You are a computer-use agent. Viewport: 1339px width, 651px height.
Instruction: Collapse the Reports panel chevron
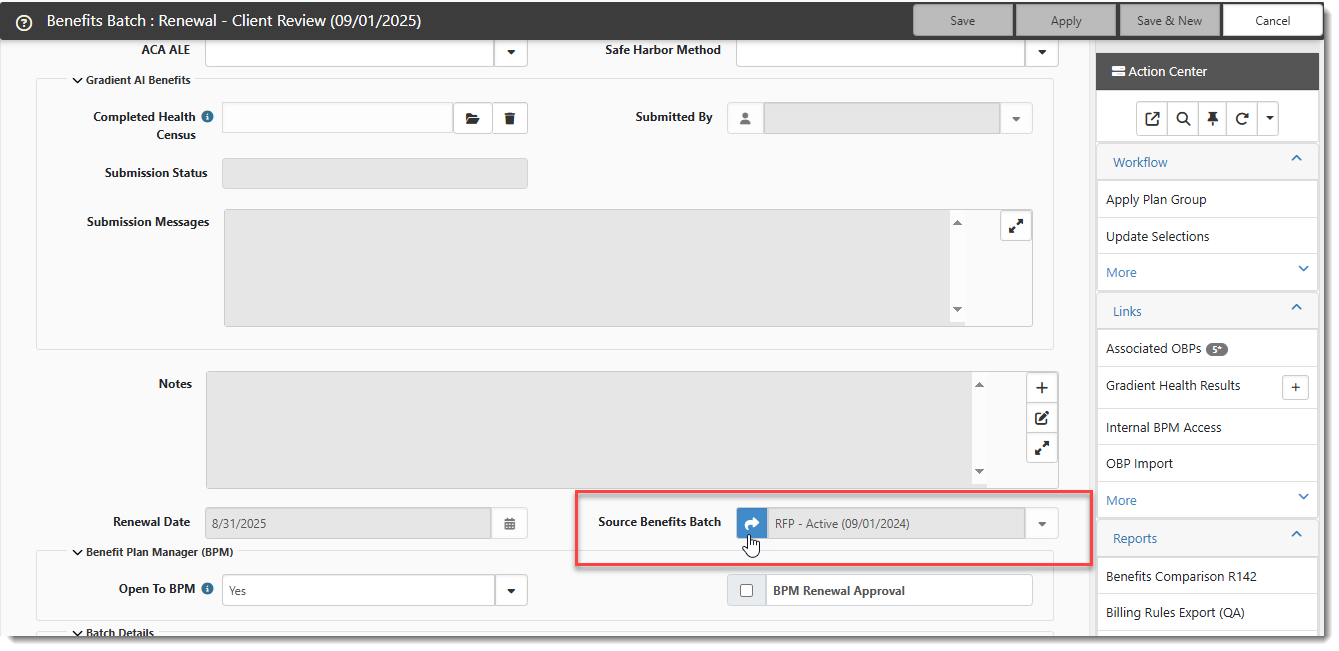pos(1297,535)
